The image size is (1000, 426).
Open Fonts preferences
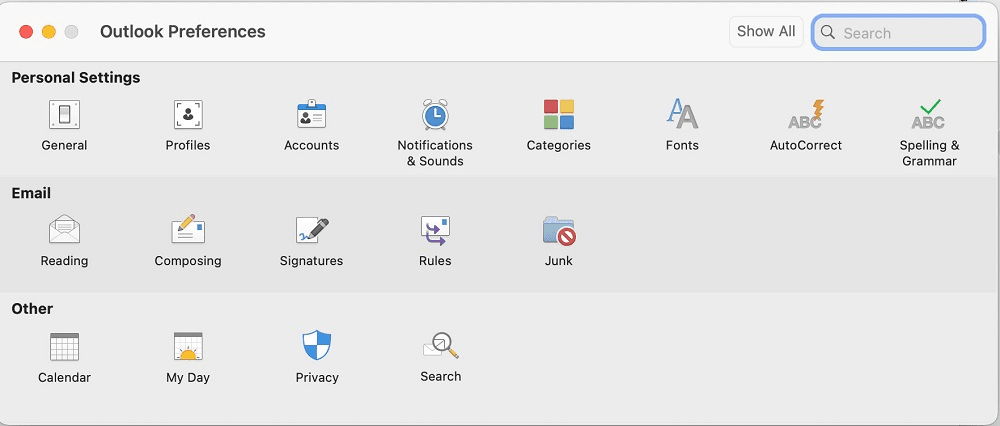[682, 116]
